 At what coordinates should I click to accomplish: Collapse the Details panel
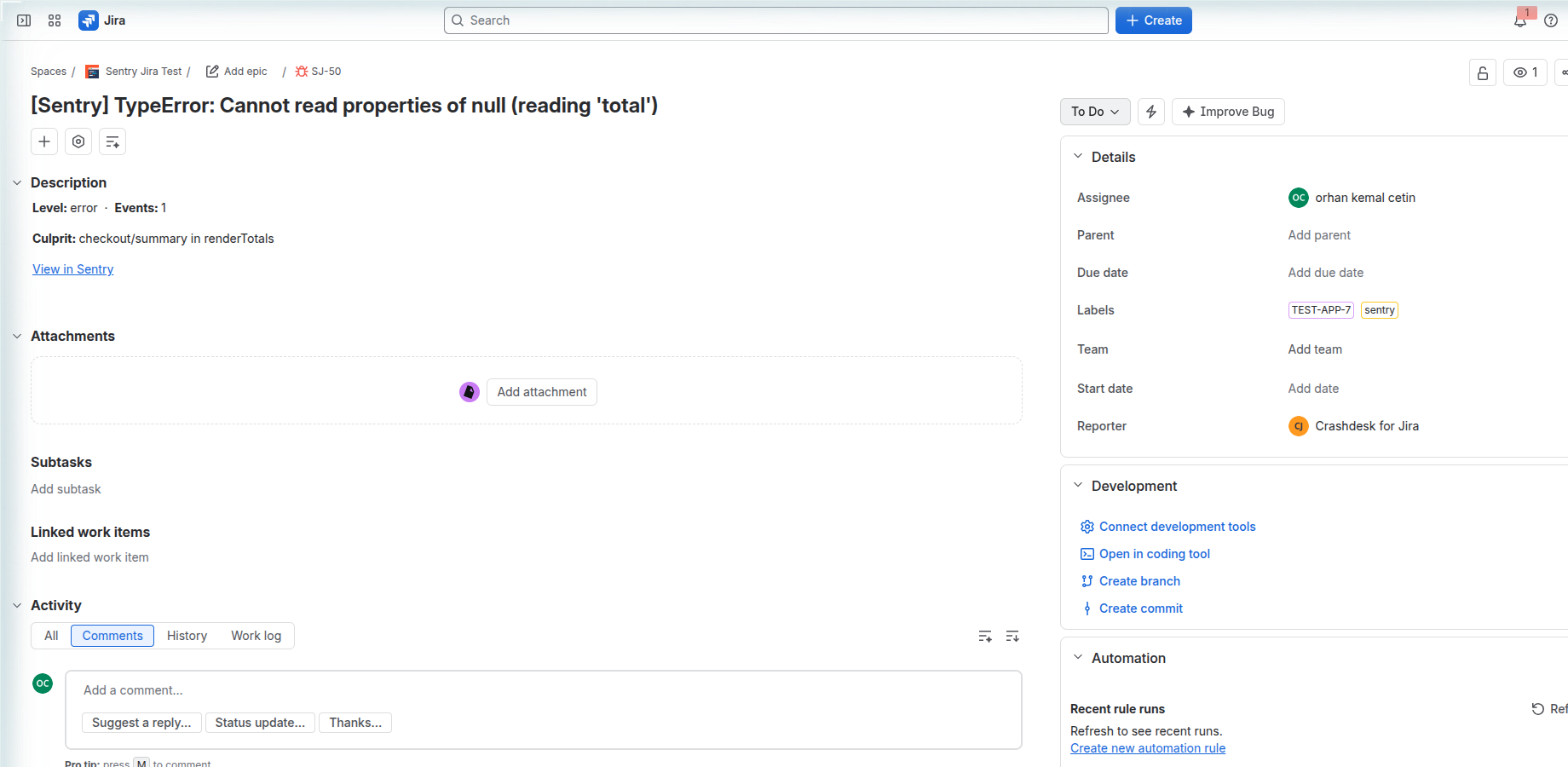(x=1078, y=157)
